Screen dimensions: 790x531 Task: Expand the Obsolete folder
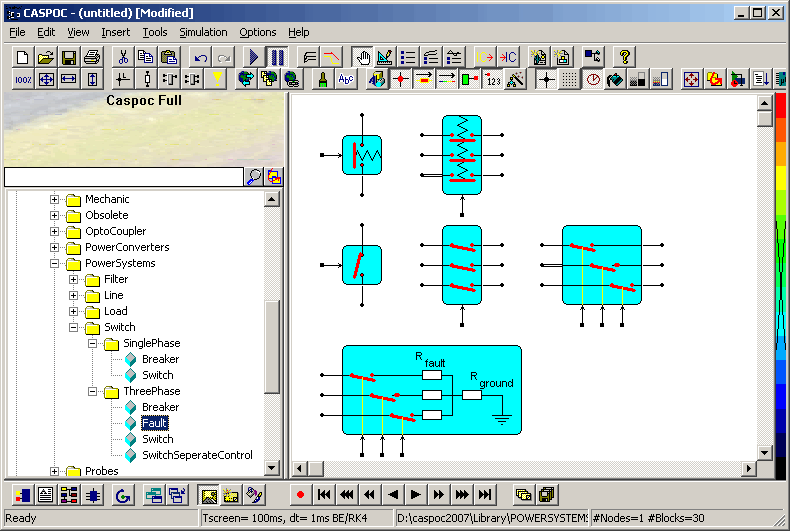pos(54,216)
